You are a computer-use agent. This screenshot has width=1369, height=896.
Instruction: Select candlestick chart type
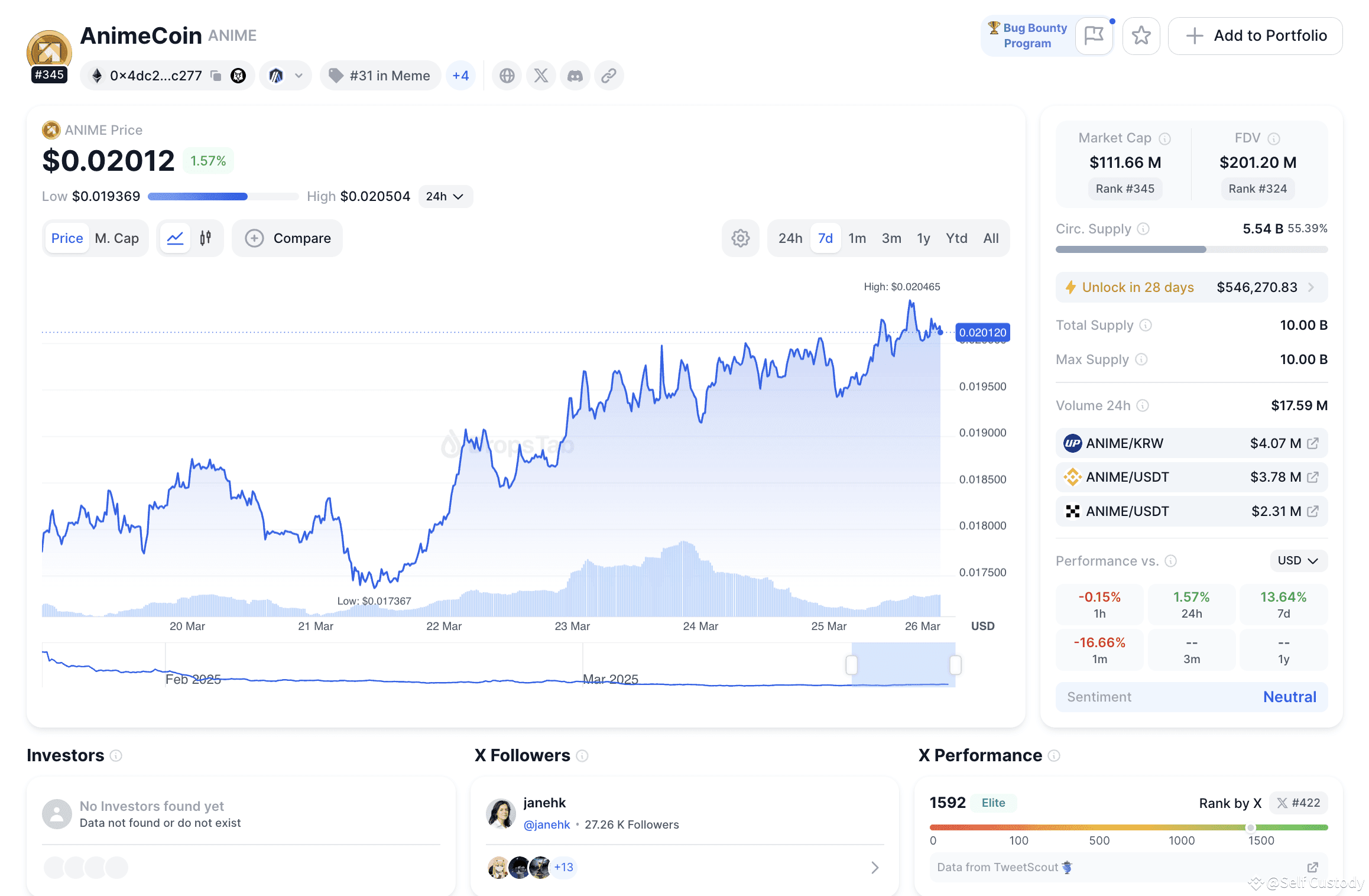click(x=206, y=238)
